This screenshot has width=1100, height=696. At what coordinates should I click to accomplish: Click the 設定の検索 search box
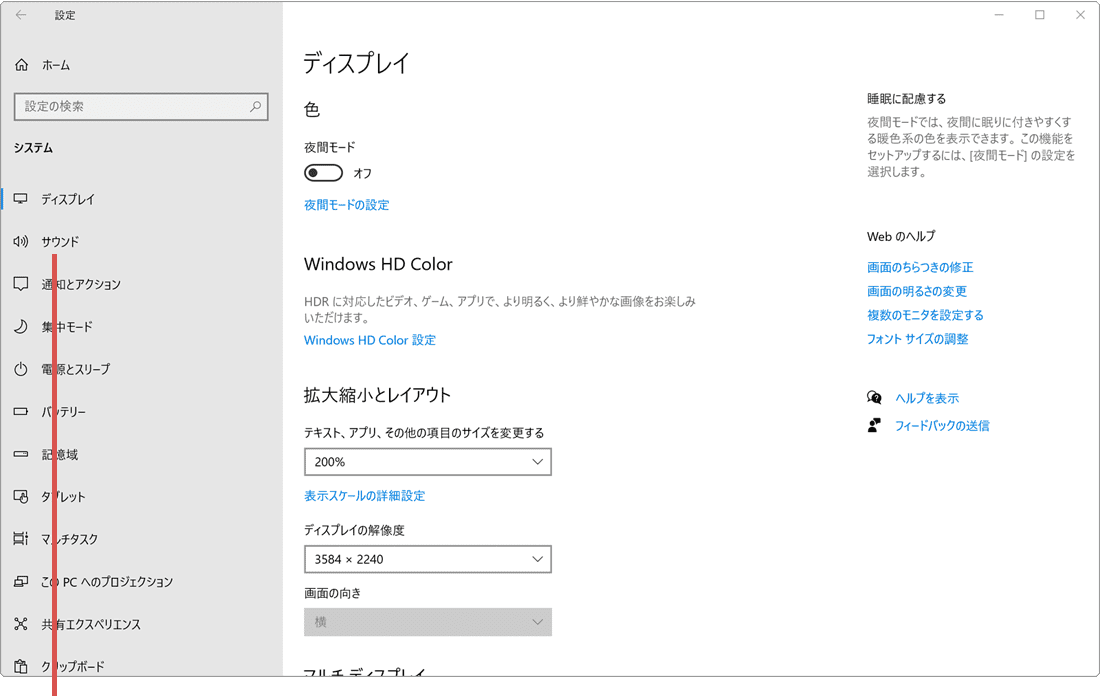(x=140, y=106)
